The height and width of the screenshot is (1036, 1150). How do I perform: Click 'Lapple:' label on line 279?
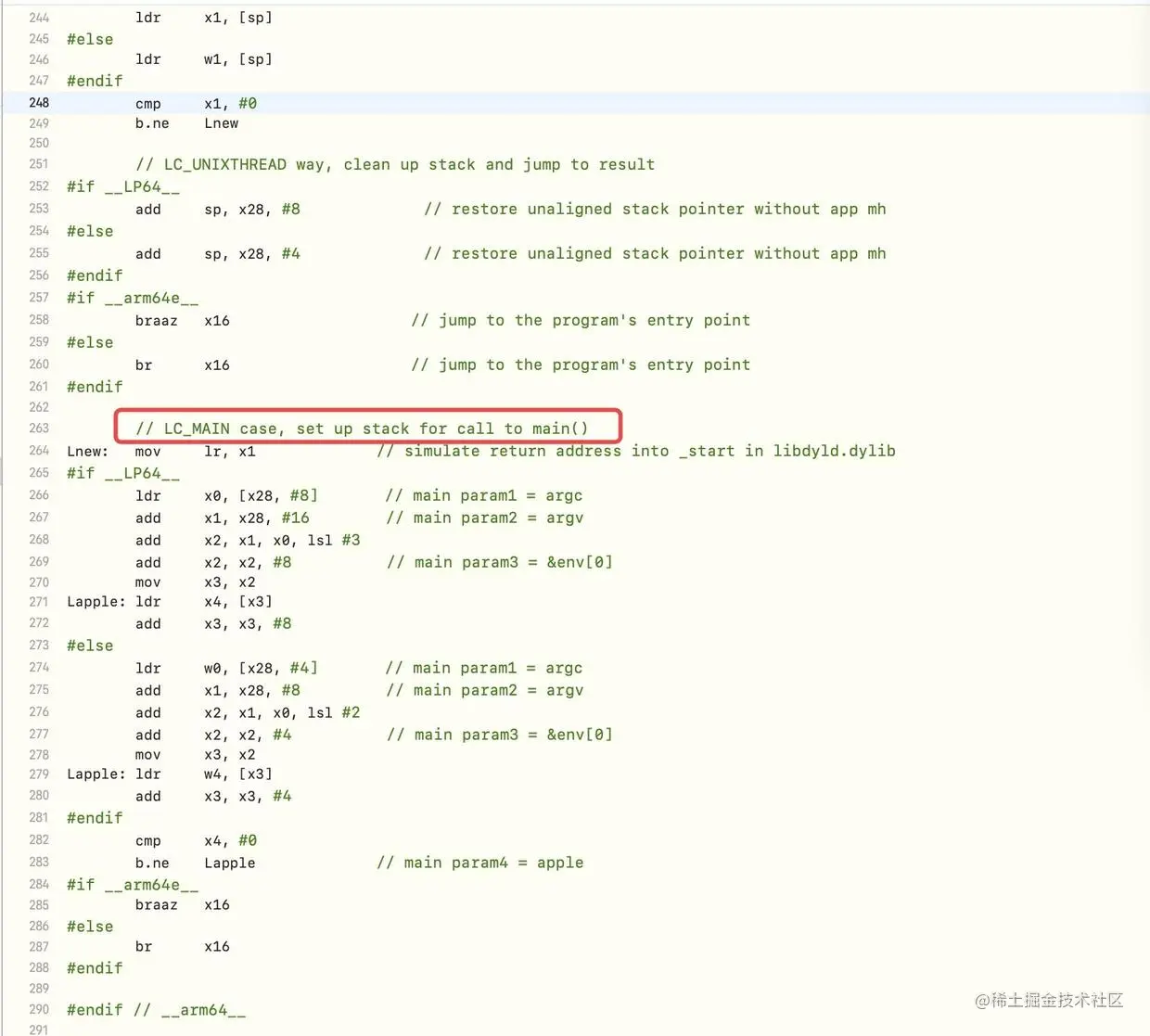[x=96, y=774]
